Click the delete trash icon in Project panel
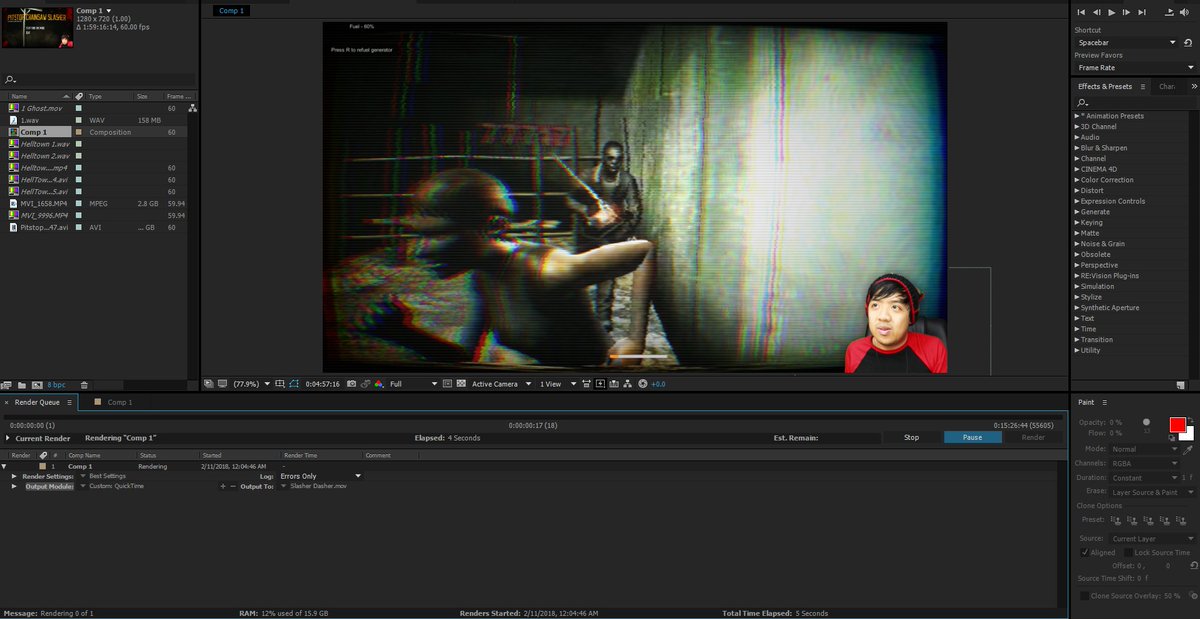 84,384
